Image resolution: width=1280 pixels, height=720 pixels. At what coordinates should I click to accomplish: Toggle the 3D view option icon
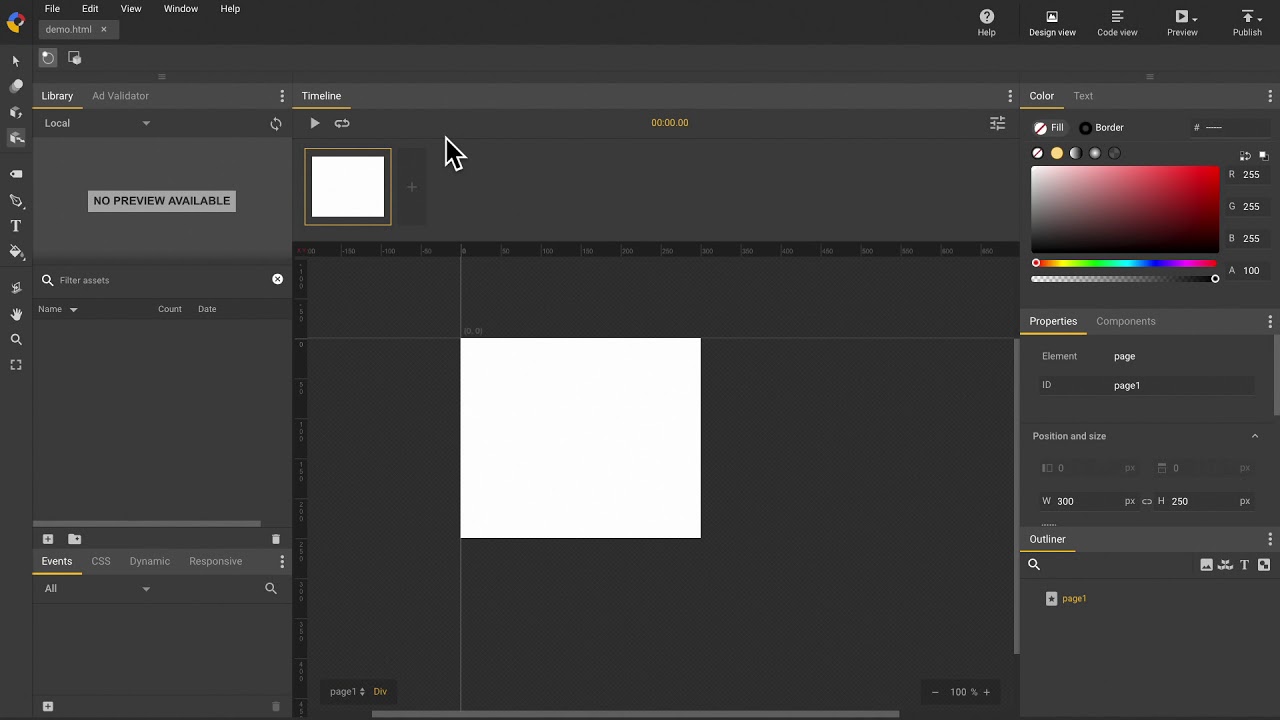click(74, 58)
